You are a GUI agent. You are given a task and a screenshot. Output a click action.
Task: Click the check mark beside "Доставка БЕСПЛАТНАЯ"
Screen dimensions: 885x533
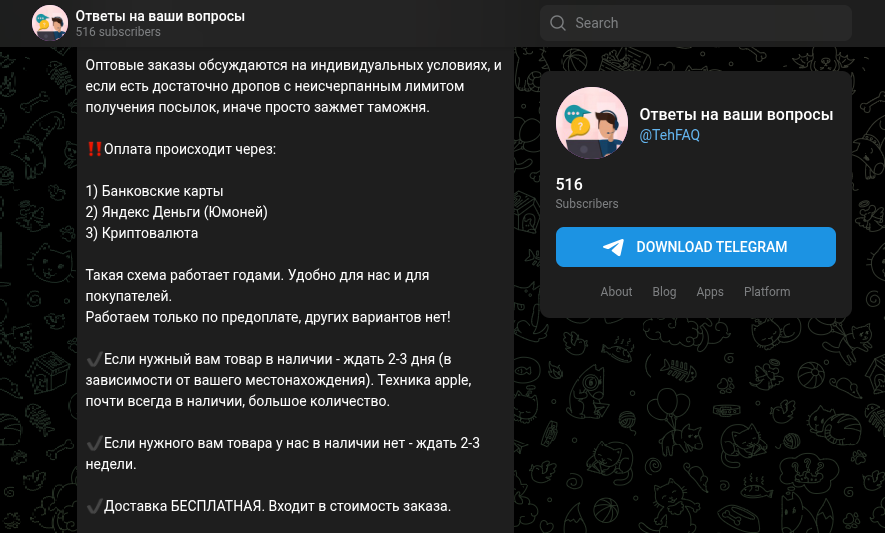[94, 506]
